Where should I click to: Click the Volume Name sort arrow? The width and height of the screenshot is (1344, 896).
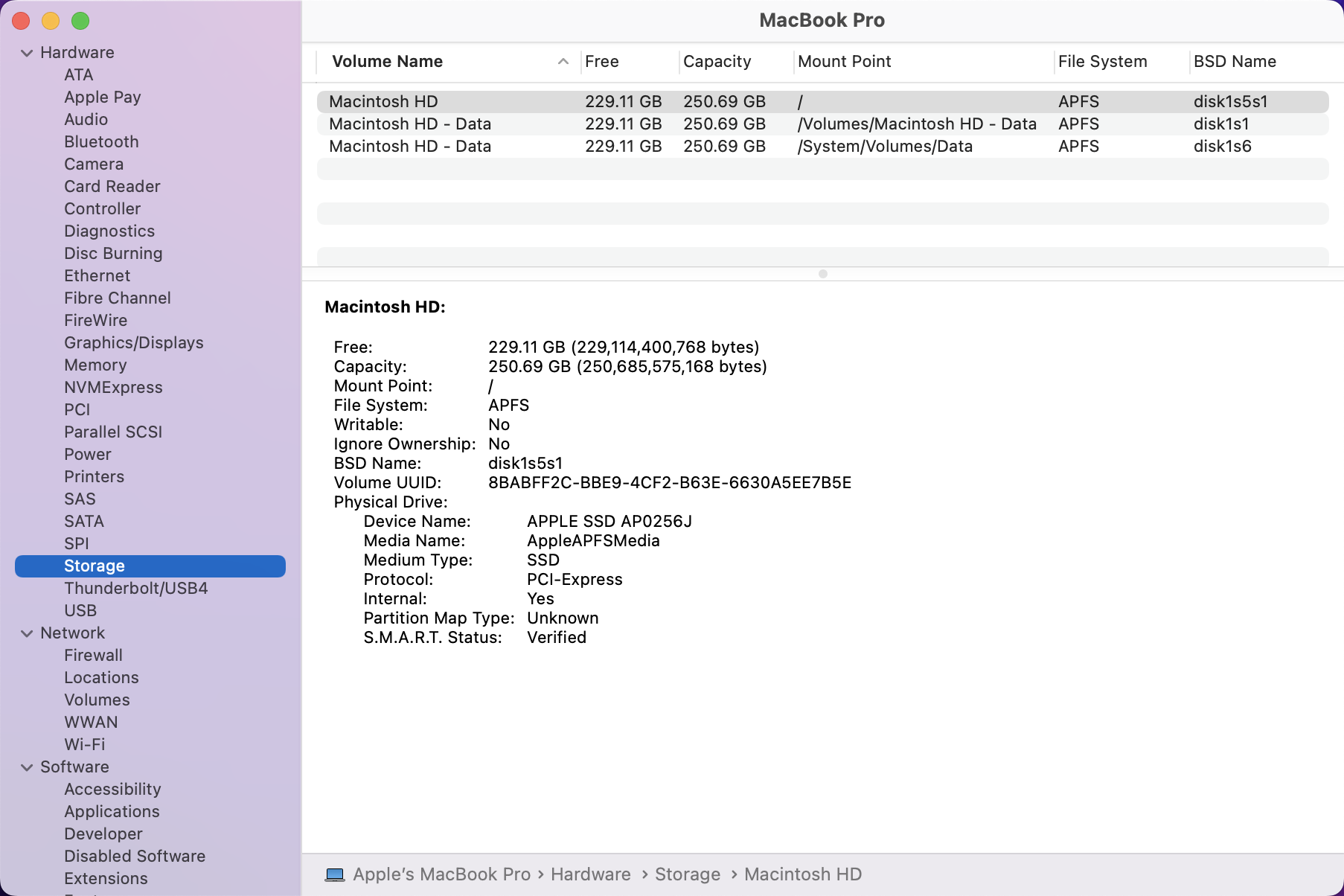(563, 62)
